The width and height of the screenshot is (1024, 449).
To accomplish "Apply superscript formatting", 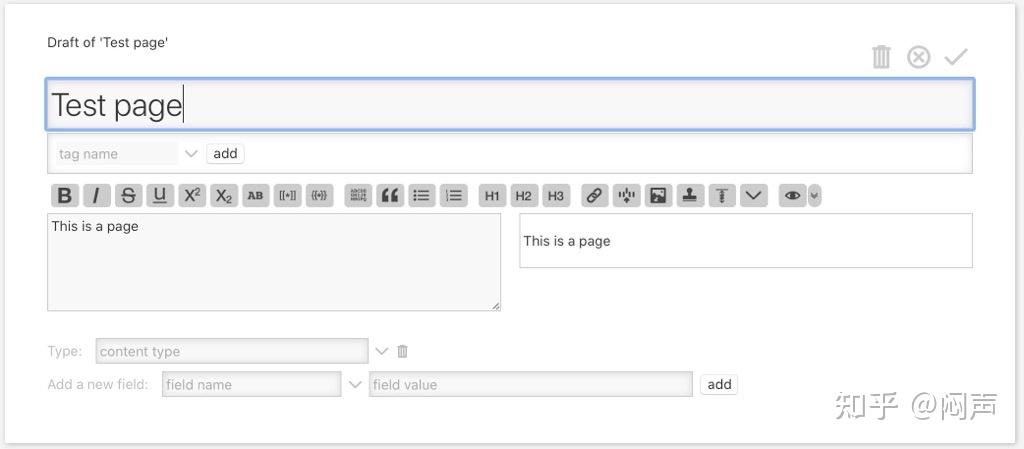I will tap(192, 196).
